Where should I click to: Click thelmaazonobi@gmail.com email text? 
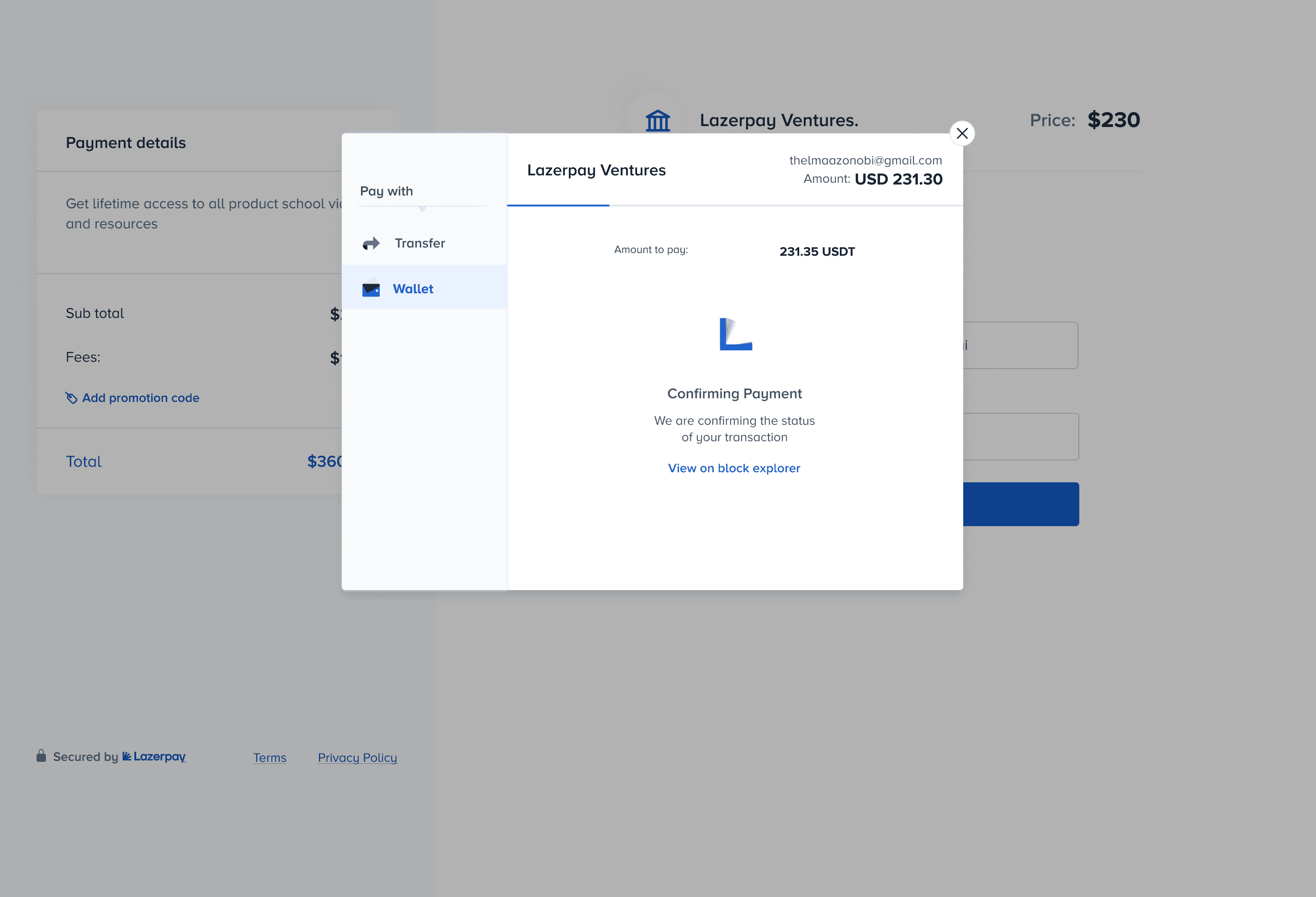tap(865, 160)
